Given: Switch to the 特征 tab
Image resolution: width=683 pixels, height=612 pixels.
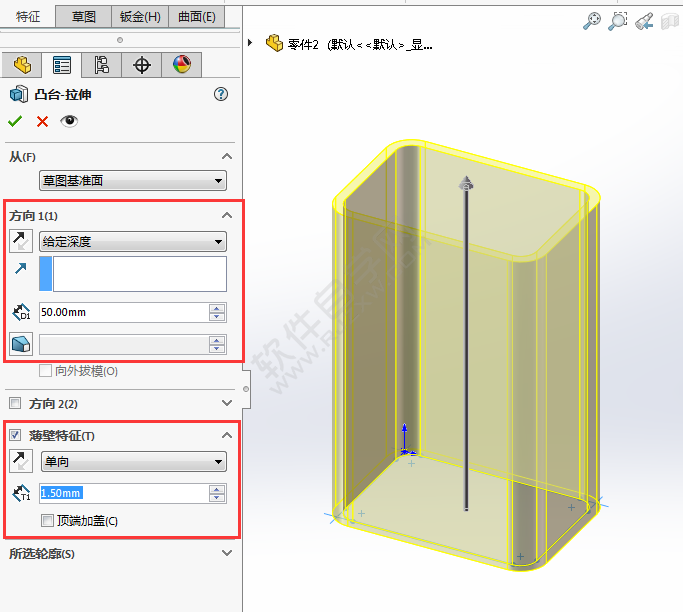Looking at the screenshot, I should pyautogui.click(x=28, y=17).
